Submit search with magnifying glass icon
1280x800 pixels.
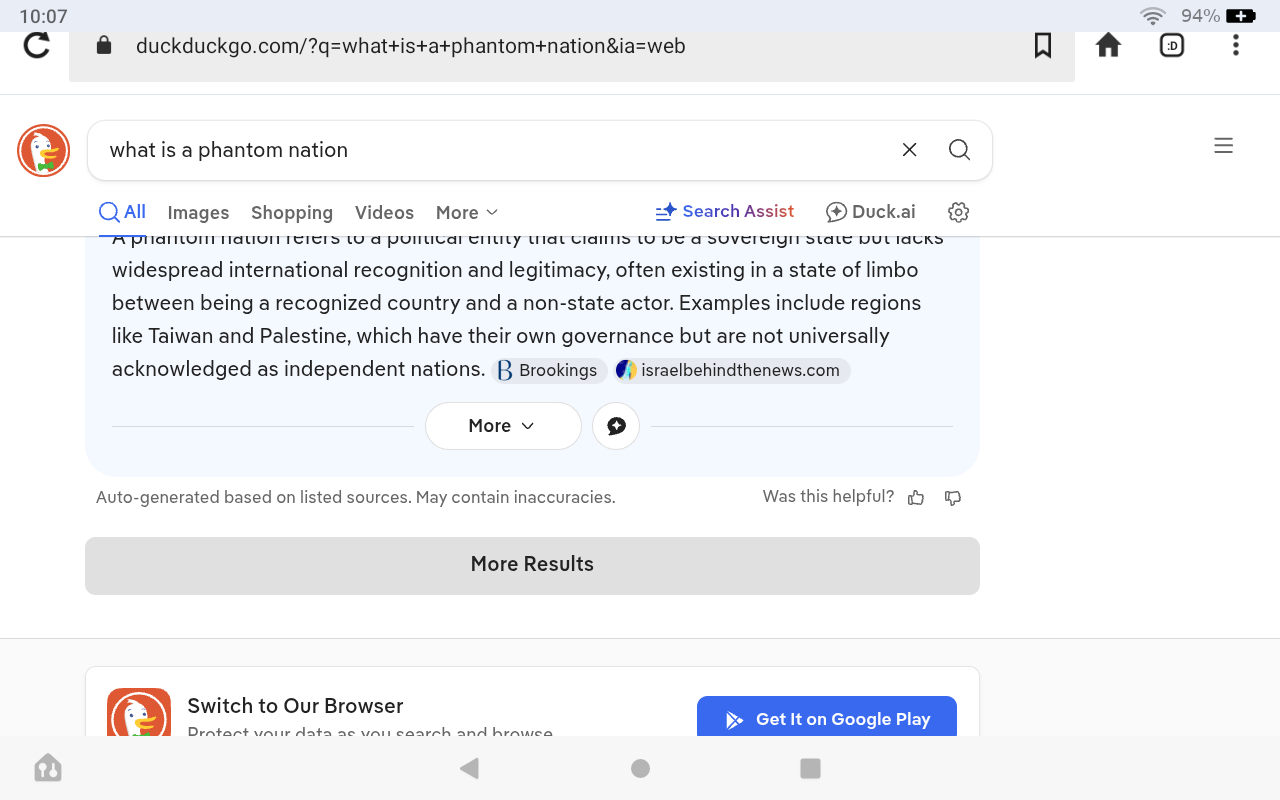959,150
